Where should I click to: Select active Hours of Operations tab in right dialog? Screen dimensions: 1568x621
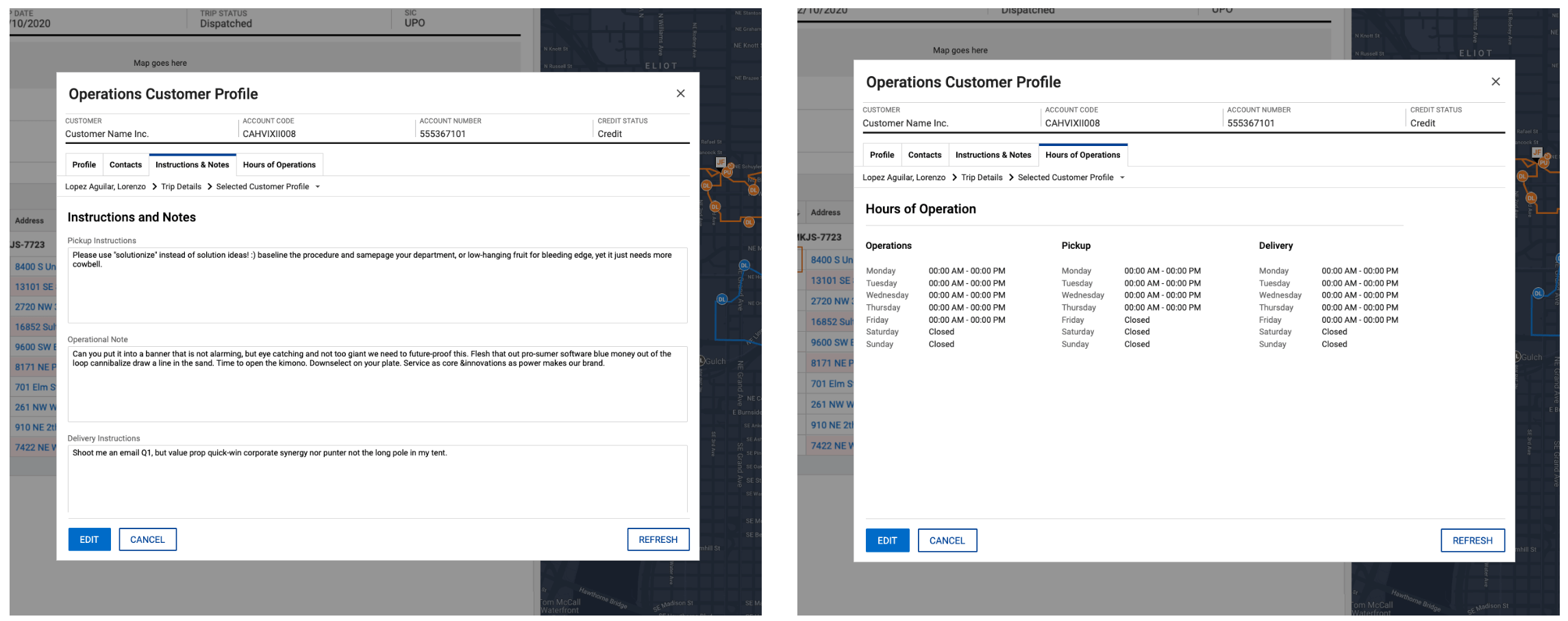[x=1083, y=155]
